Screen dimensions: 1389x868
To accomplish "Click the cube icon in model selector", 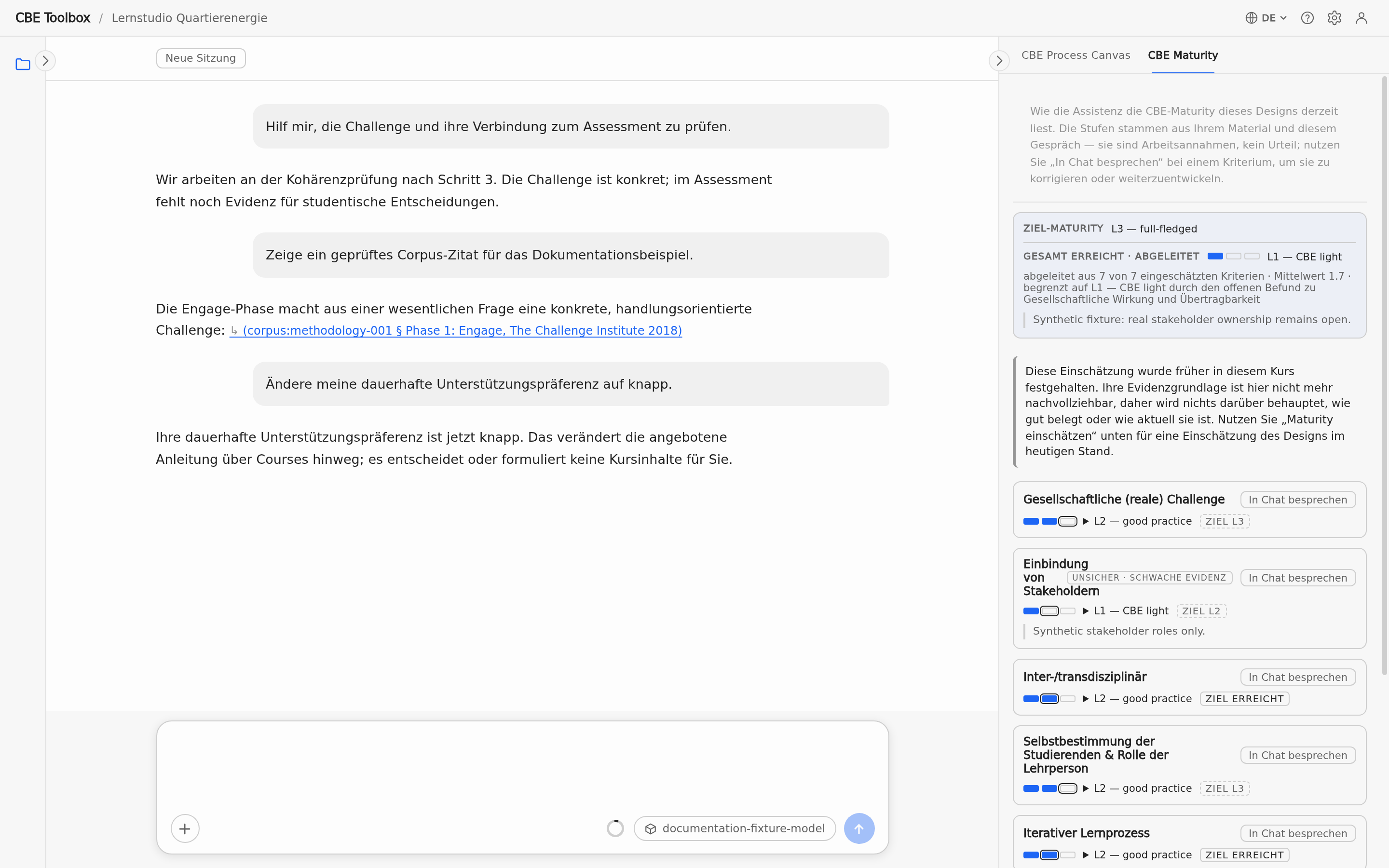I will tap(650, 828).
